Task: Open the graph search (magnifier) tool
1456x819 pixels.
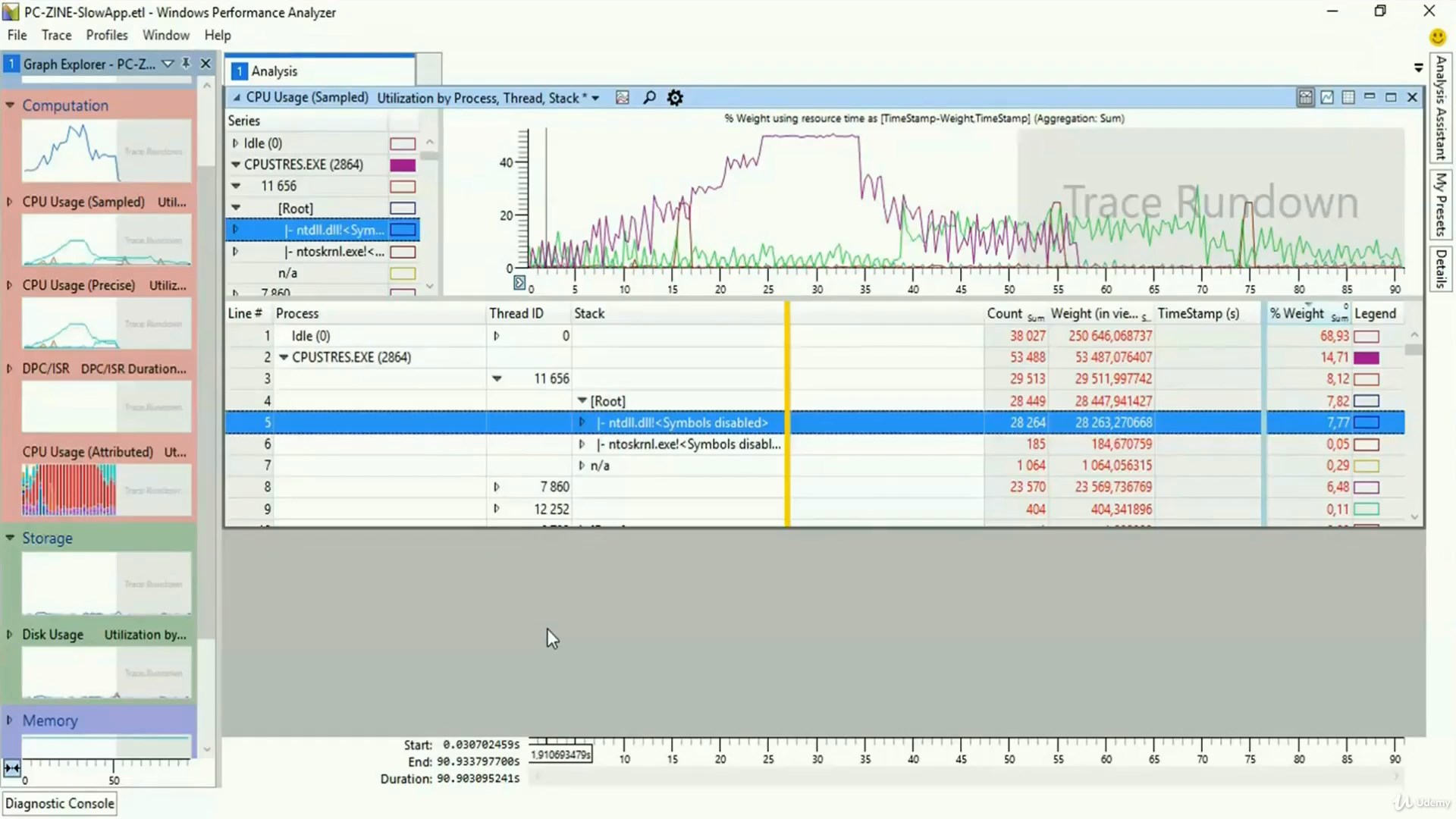Action: tap(649, 98)
